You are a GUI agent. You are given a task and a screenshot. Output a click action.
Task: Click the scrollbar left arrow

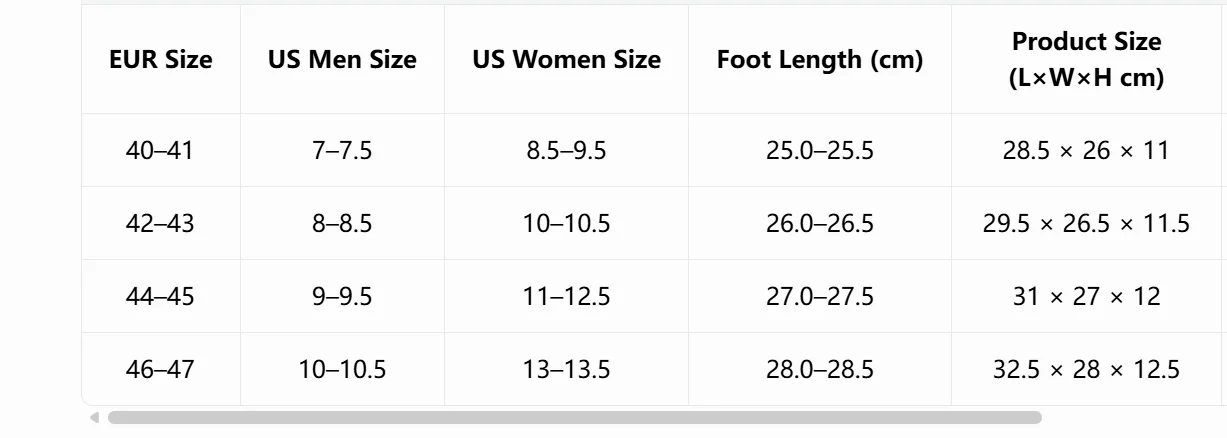pyautogui.click(x=94, y=418)
